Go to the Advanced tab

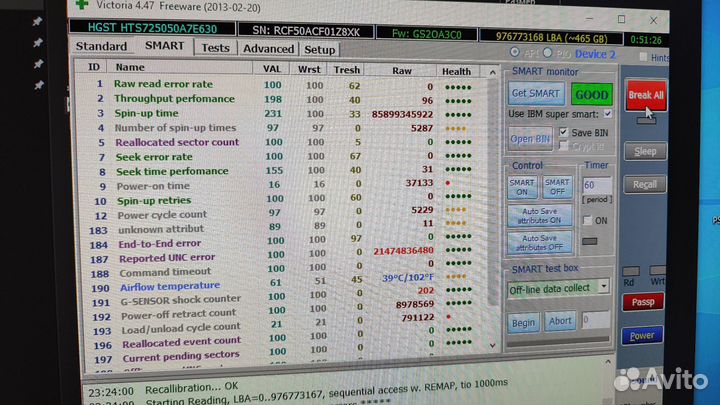[x=267, y=48]
